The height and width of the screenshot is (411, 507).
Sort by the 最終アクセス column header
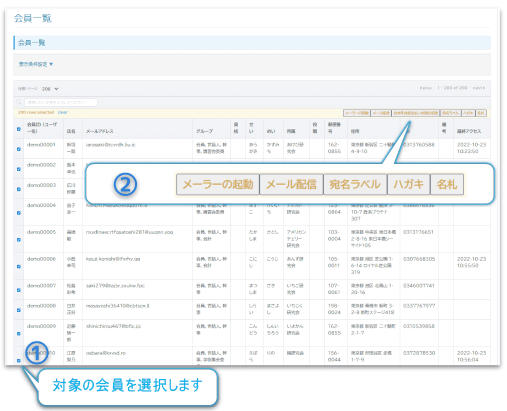[x=469, y=131]
